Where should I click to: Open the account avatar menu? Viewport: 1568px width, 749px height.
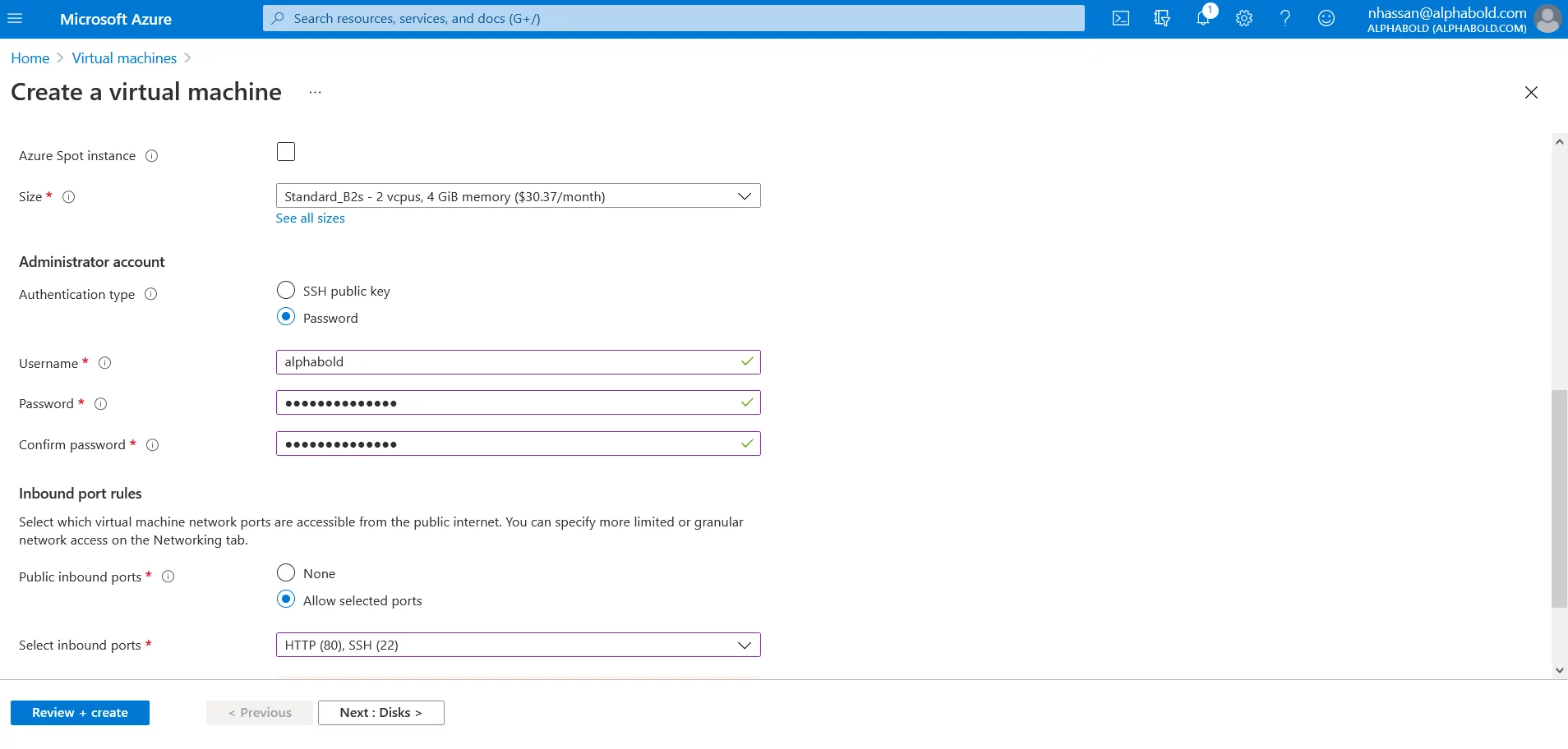1547,19
